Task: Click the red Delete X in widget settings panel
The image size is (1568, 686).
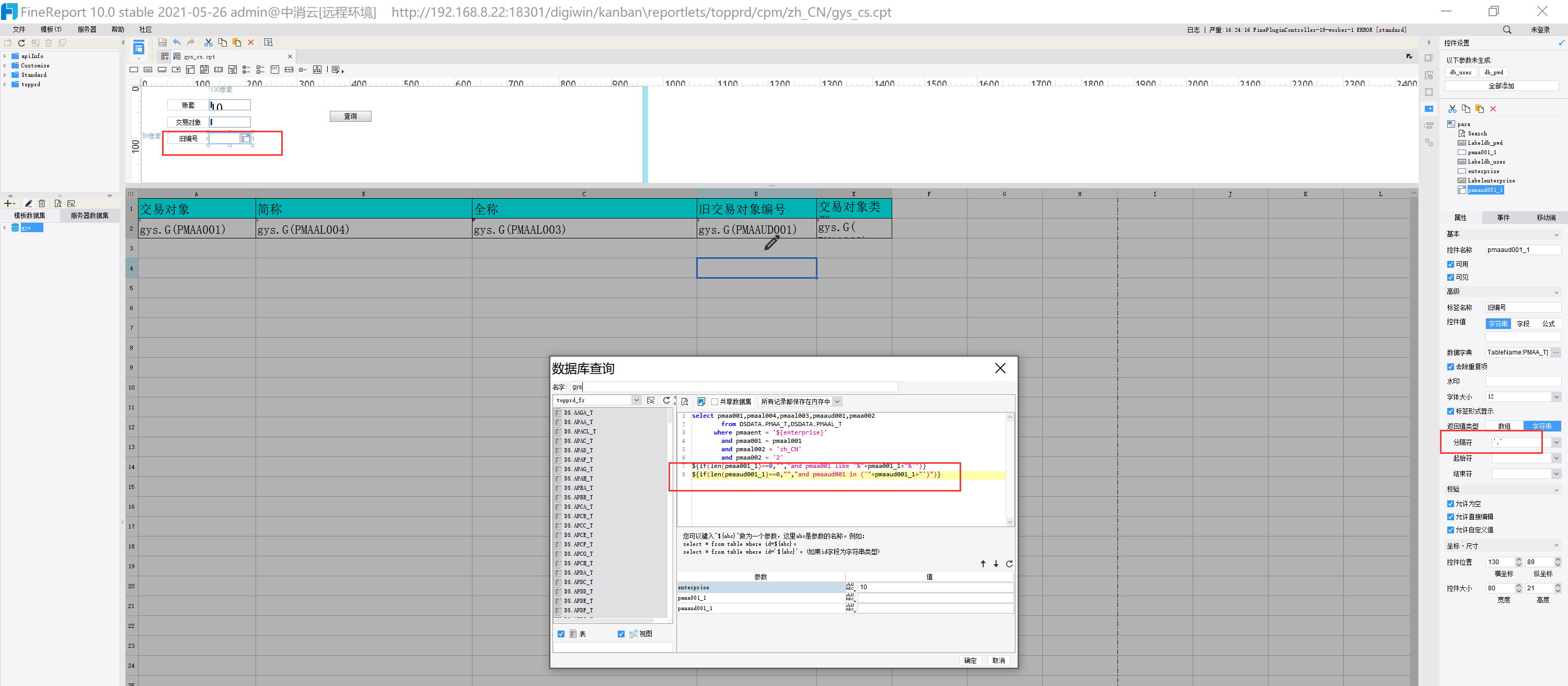Action: pos(1493,109)
